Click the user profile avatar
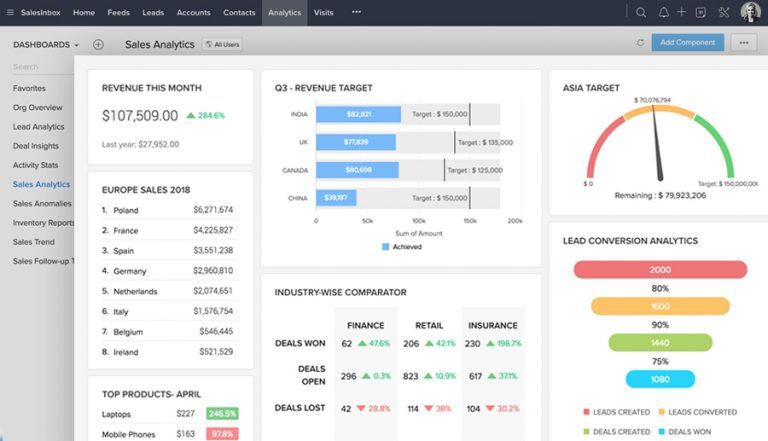Image resolution: width=768 pixels, height=441 pixels. [750, 13]
